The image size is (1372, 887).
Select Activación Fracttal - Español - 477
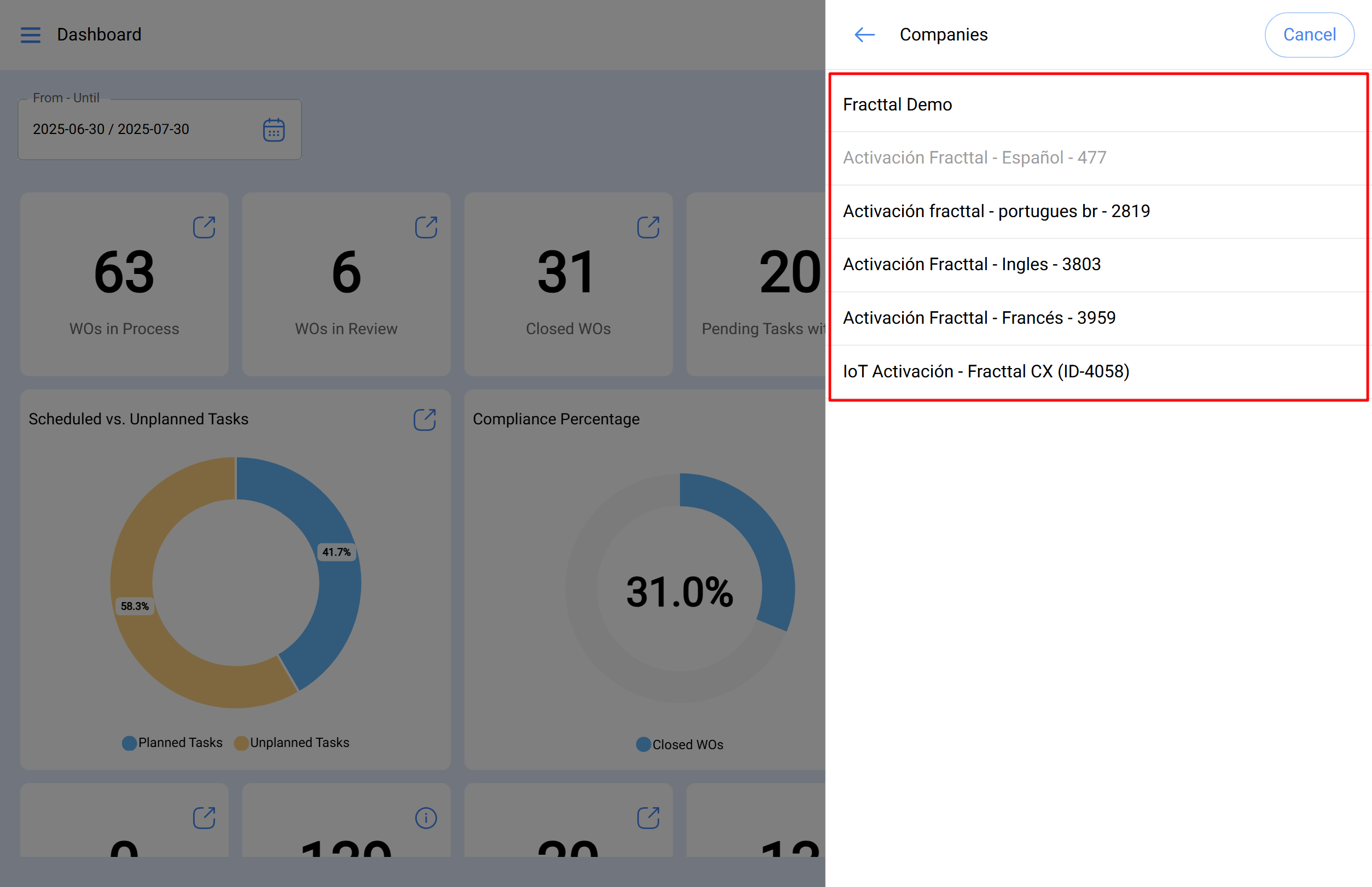pyautogui.click(x=974, y=158)
